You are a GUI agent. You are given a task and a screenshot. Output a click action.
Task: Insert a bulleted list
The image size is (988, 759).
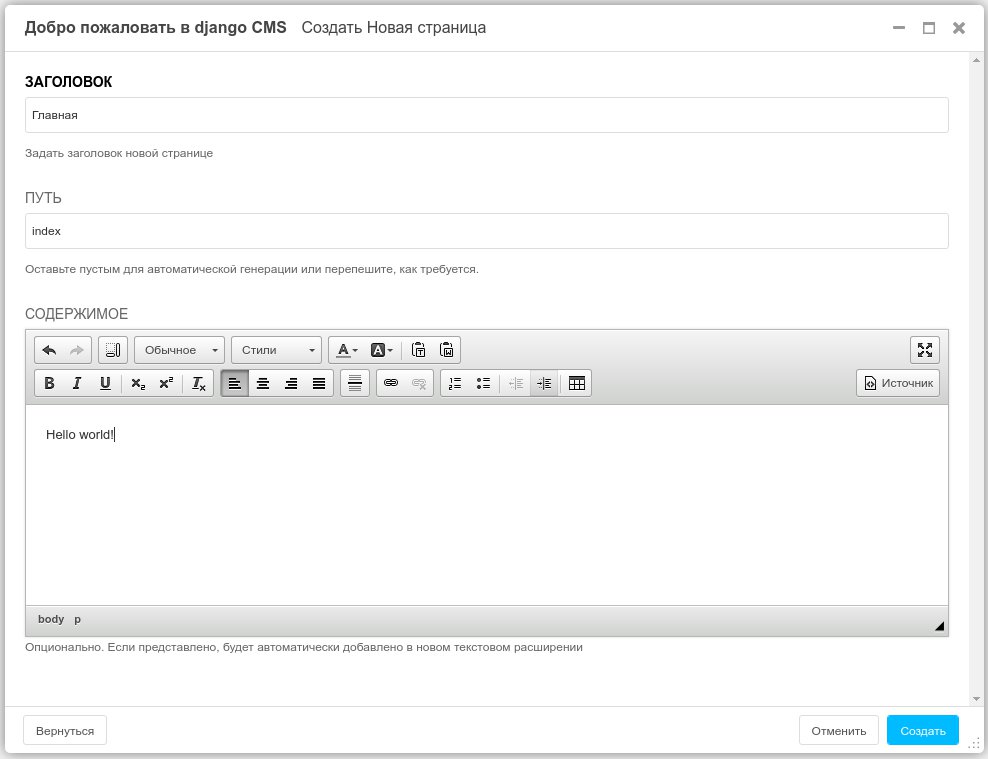[x=483, y=383]
